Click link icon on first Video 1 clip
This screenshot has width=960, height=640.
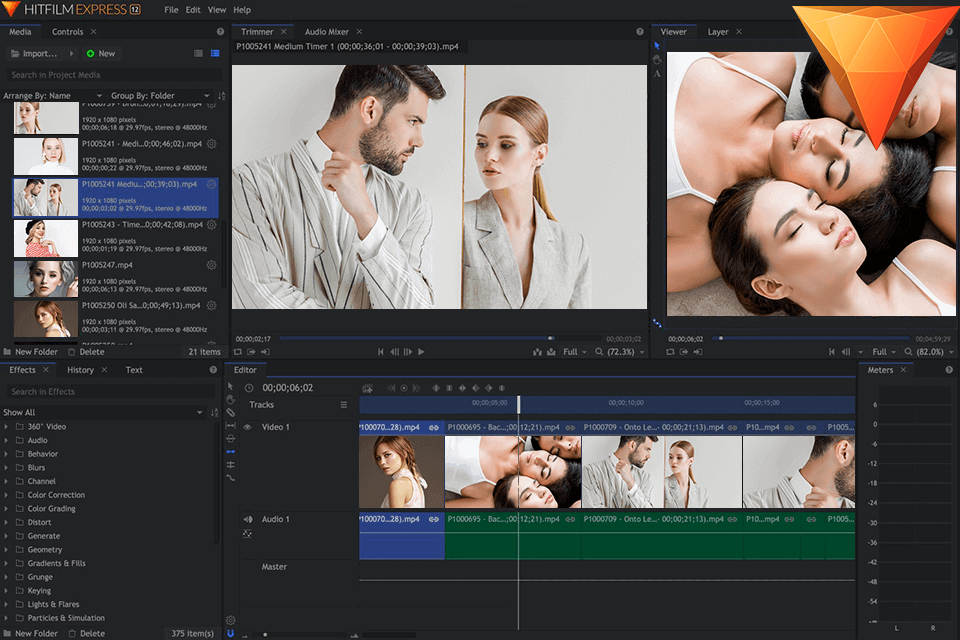coord(434,427)
